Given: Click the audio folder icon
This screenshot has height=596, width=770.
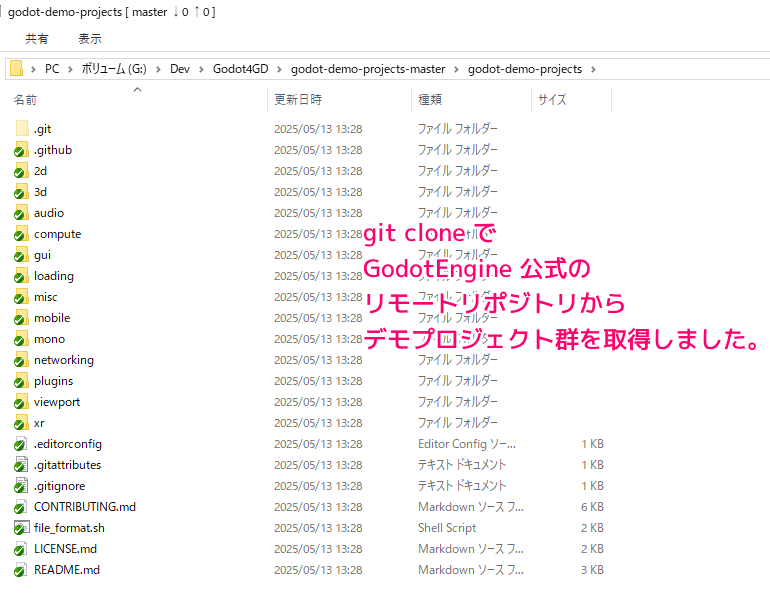Looking at the screenshot, I should point(21,213).
